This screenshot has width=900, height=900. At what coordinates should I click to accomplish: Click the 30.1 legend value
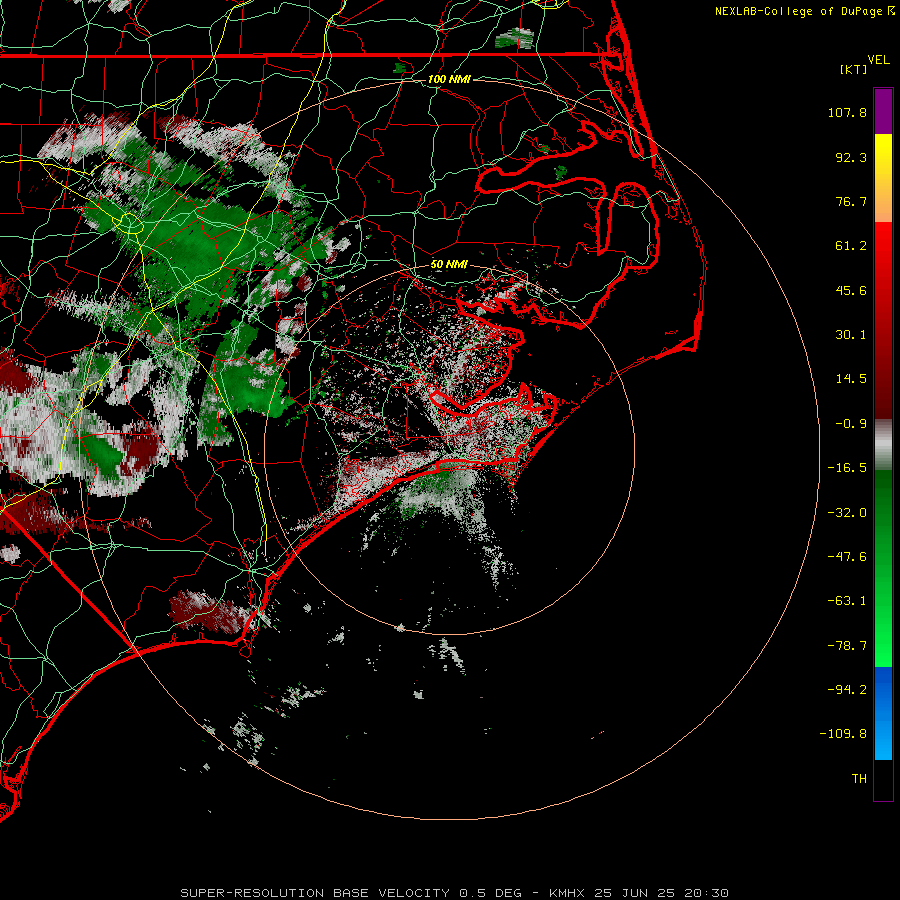tap(851, 335)
